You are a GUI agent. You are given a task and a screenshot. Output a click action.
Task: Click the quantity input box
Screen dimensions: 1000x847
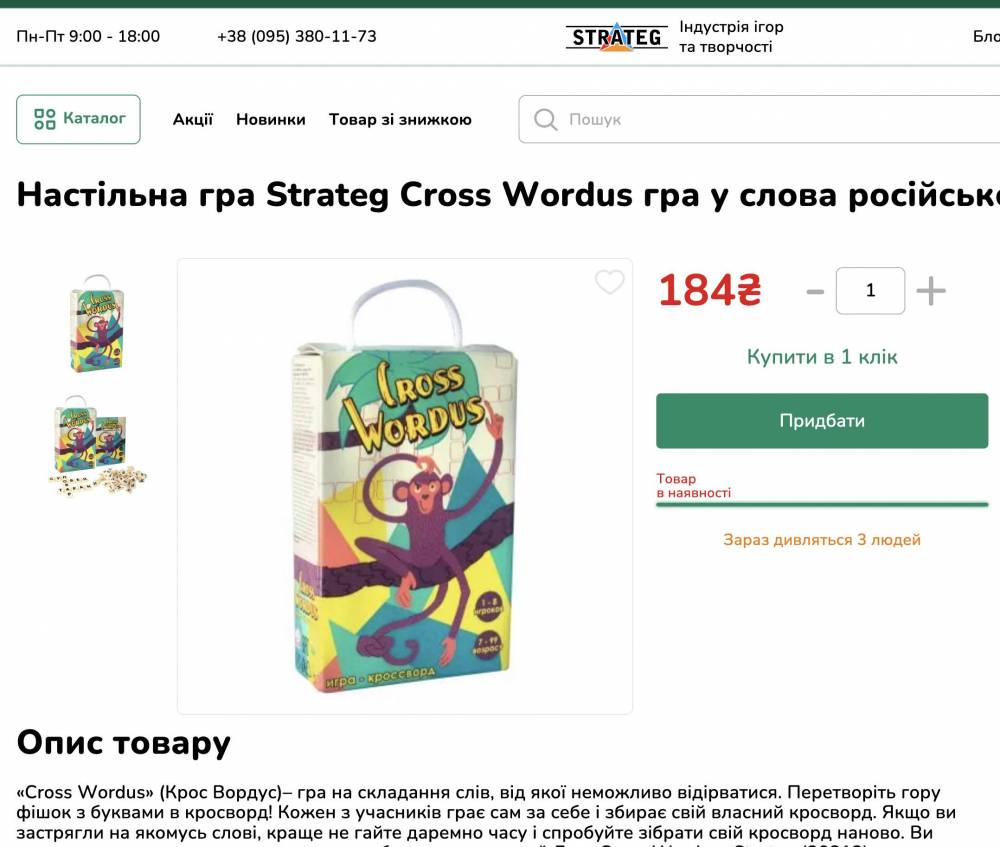(x=870, y=291)
